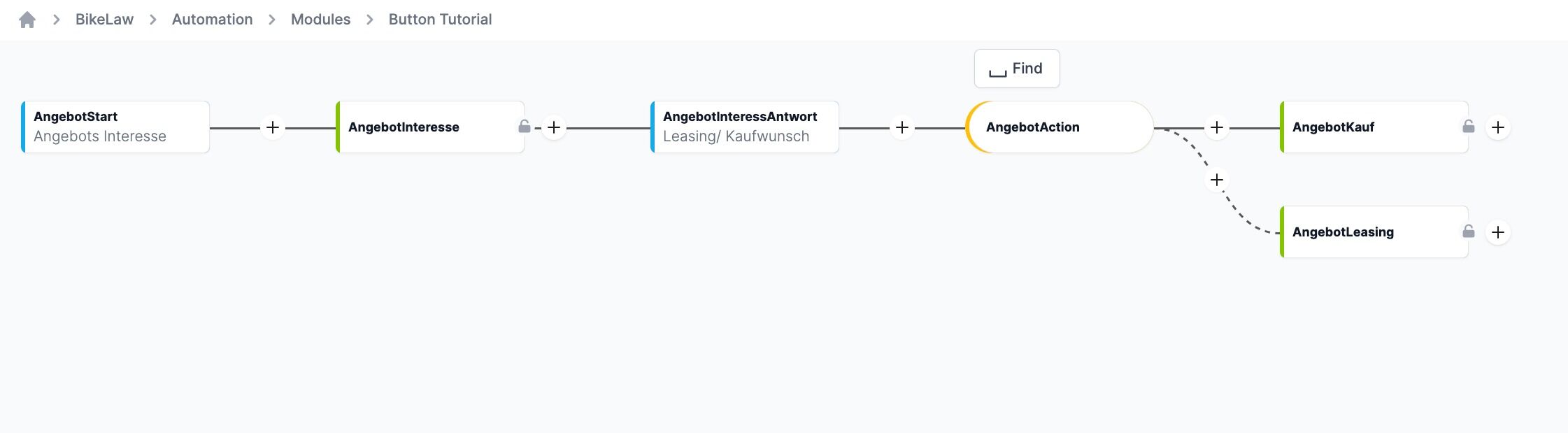Image resolution: width=1568 pixels, height=433 pixels.
Task: Add step after AngebotLeasing node
Action: point(1498,232)
